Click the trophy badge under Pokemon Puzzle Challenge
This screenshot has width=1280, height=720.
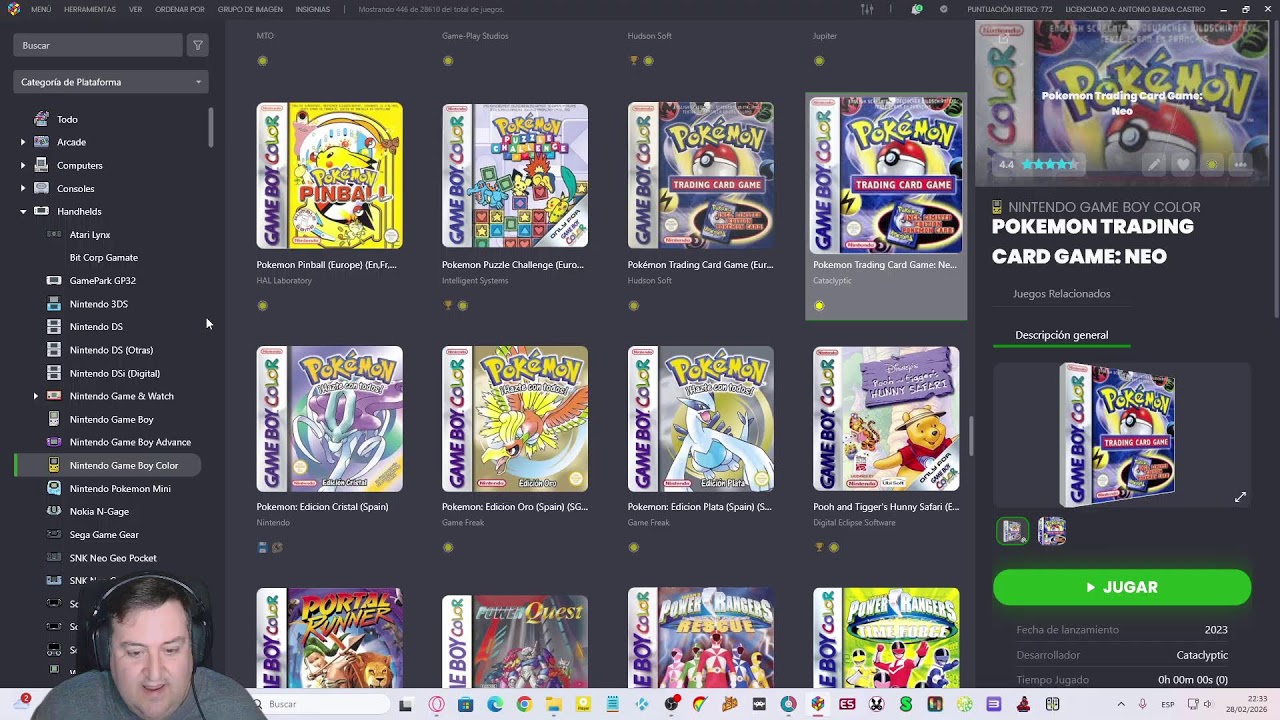pyautogui.click(x=448, y=305)
